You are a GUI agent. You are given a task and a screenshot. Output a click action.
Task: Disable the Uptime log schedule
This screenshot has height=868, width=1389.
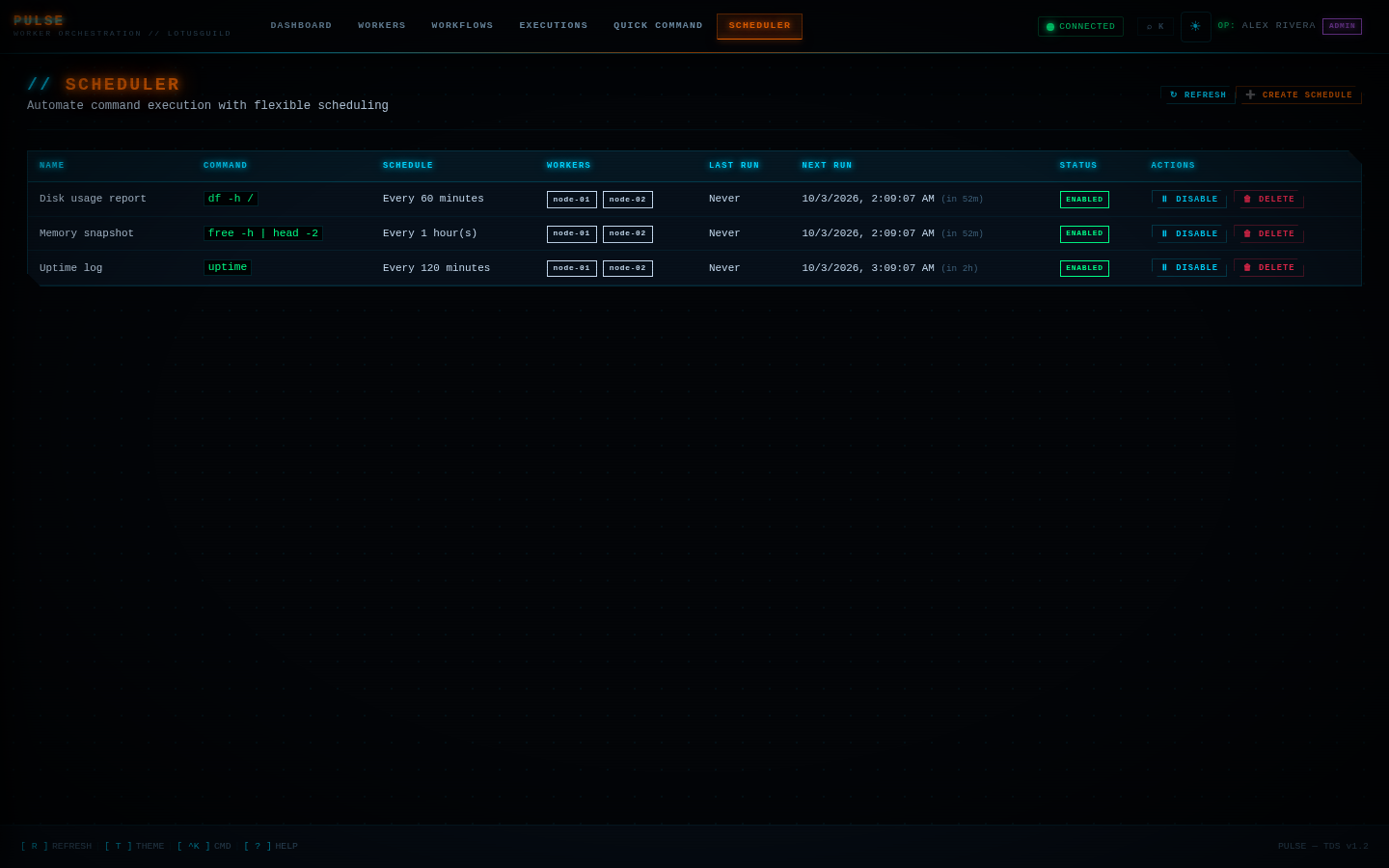1188,268
